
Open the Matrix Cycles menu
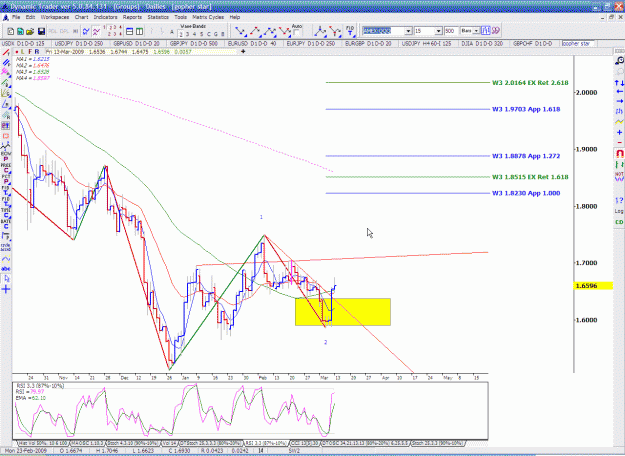click(208, 17)
